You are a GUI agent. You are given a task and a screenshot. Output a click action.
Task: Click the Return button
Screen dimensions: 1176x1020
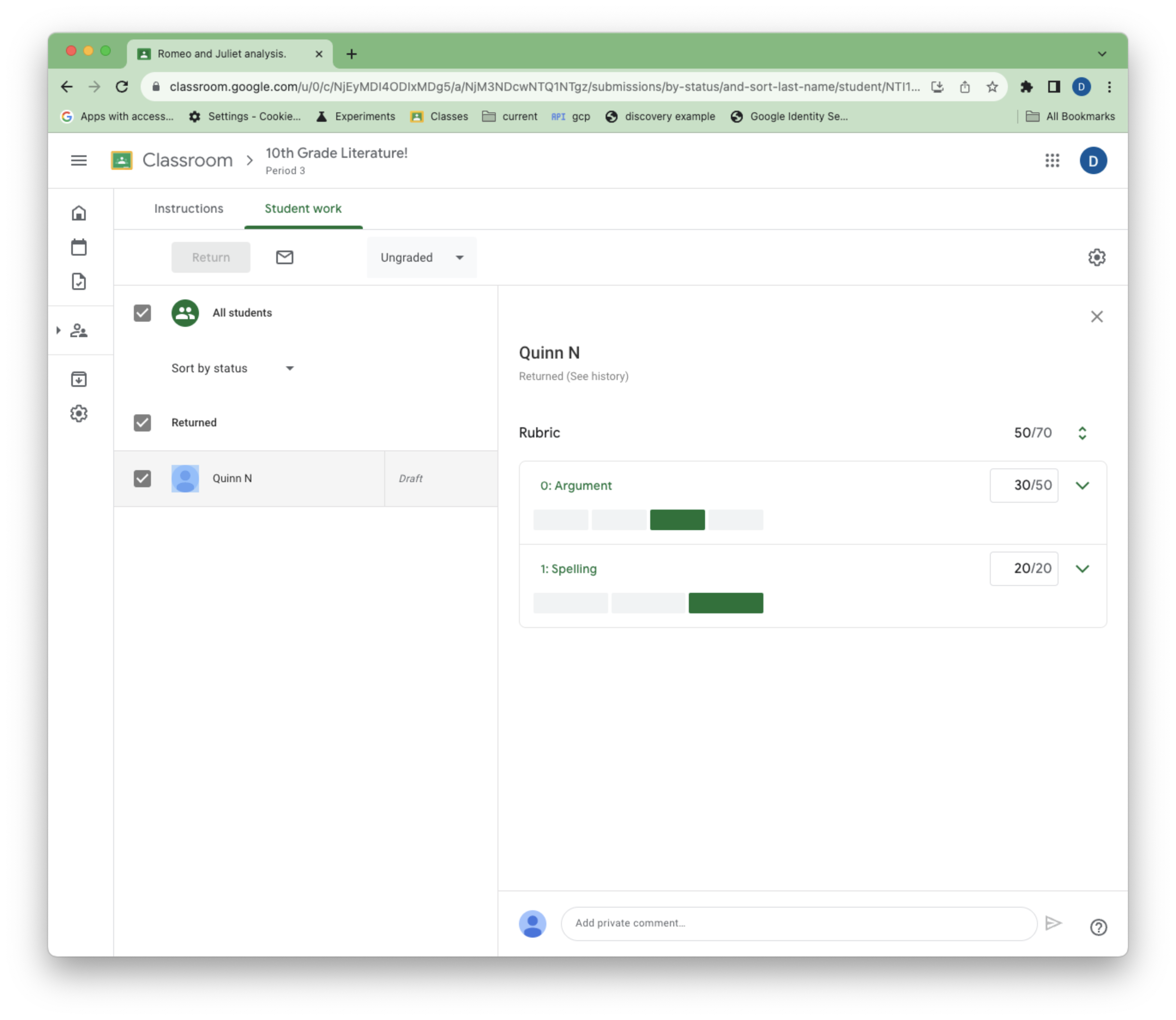tap(210, 257)
